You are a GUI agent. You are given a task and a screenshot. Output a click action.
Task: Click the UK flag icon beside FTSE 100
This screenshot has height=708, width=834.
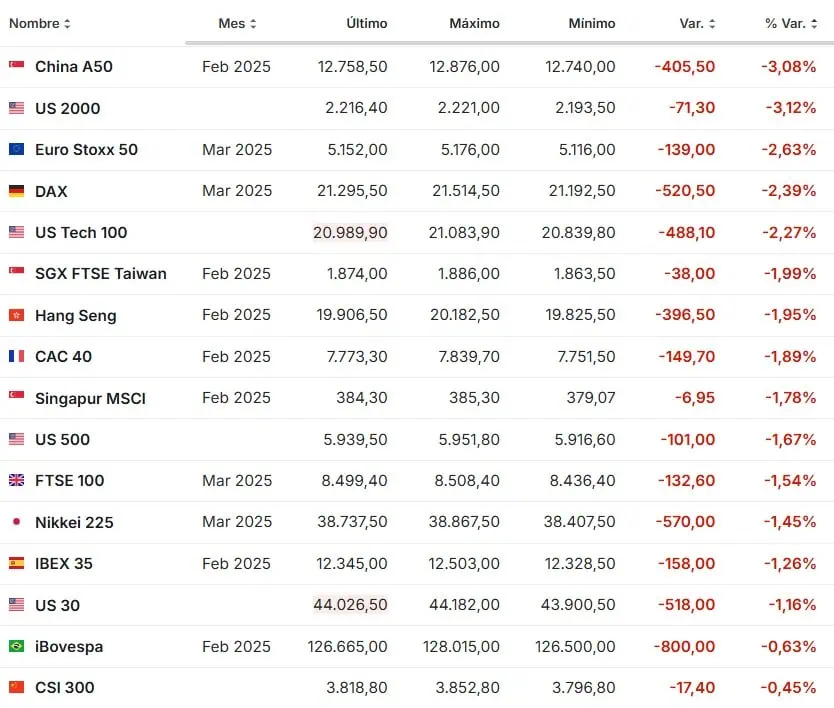[x=16, y=480]
